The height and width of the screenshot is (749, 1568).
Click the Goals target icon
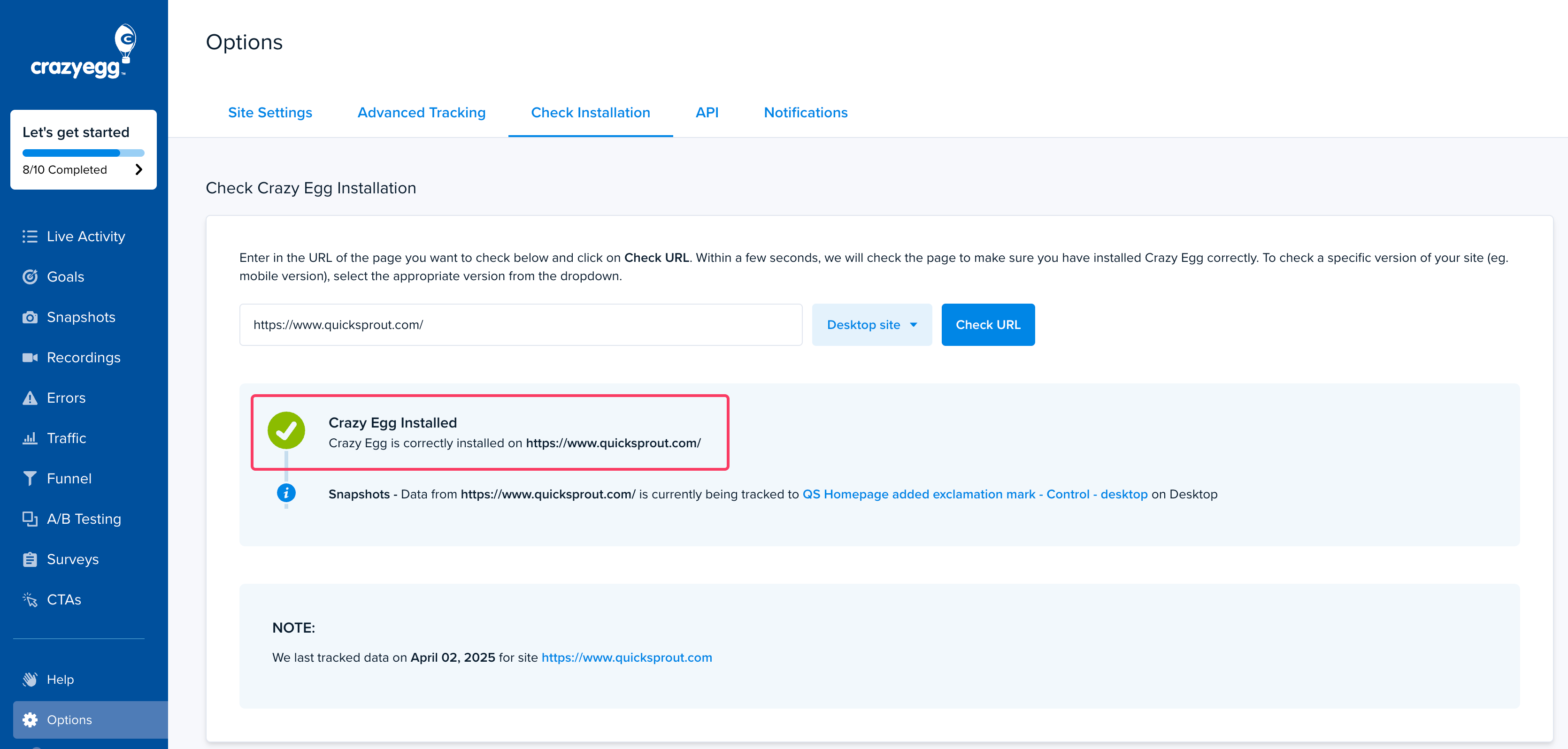(30, 277)
